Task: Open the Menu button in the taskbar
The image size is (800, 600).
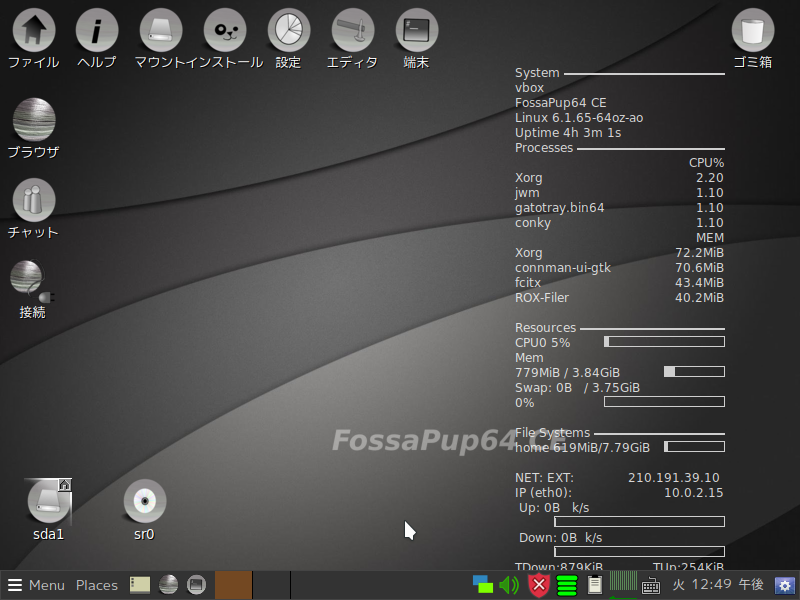Action: pos(36,585)
